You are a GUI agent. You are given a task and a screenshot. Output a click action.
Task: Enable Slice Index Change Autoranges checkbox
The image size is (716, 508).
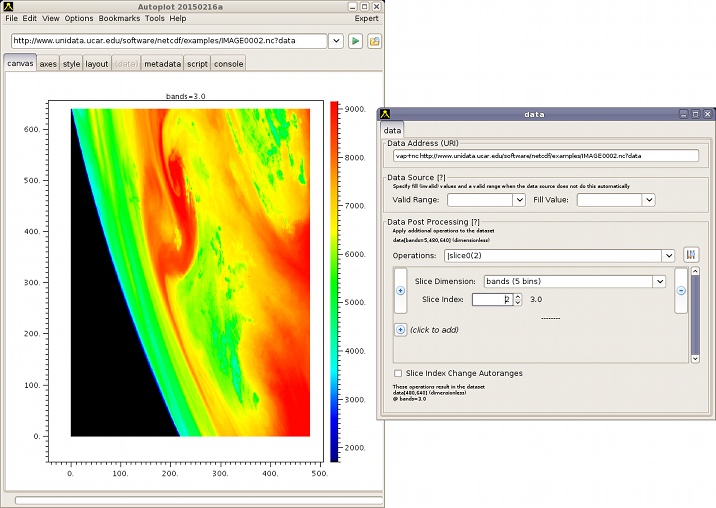coord(399,373)
